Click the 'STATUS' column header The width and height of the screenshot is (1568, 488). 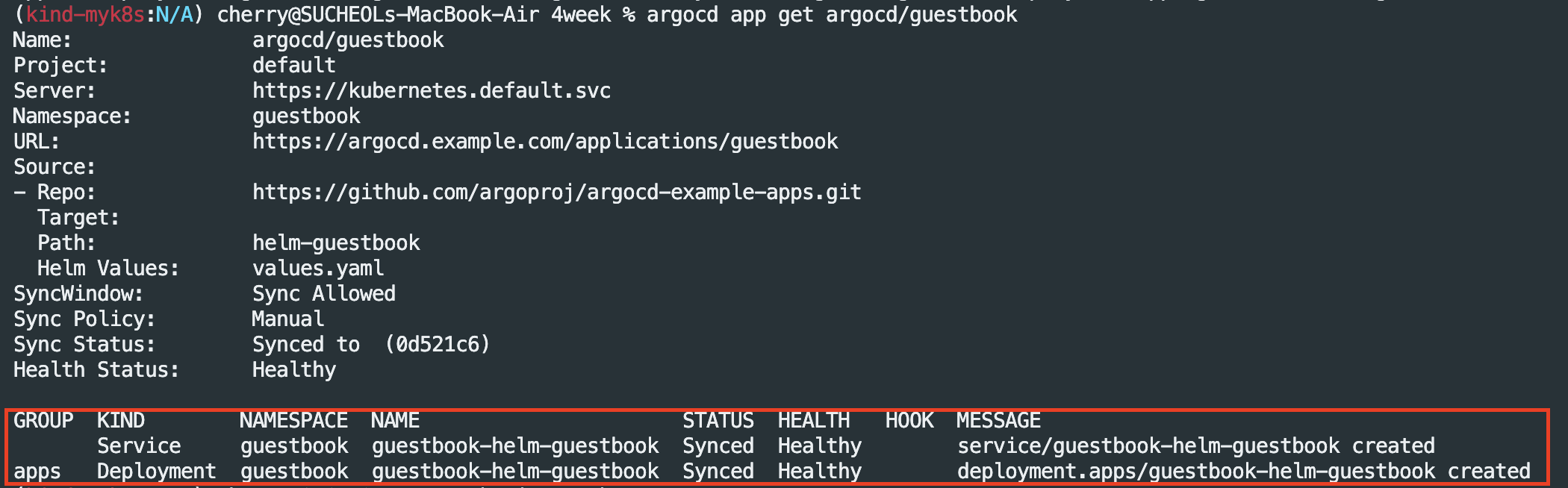click(718, 421)
